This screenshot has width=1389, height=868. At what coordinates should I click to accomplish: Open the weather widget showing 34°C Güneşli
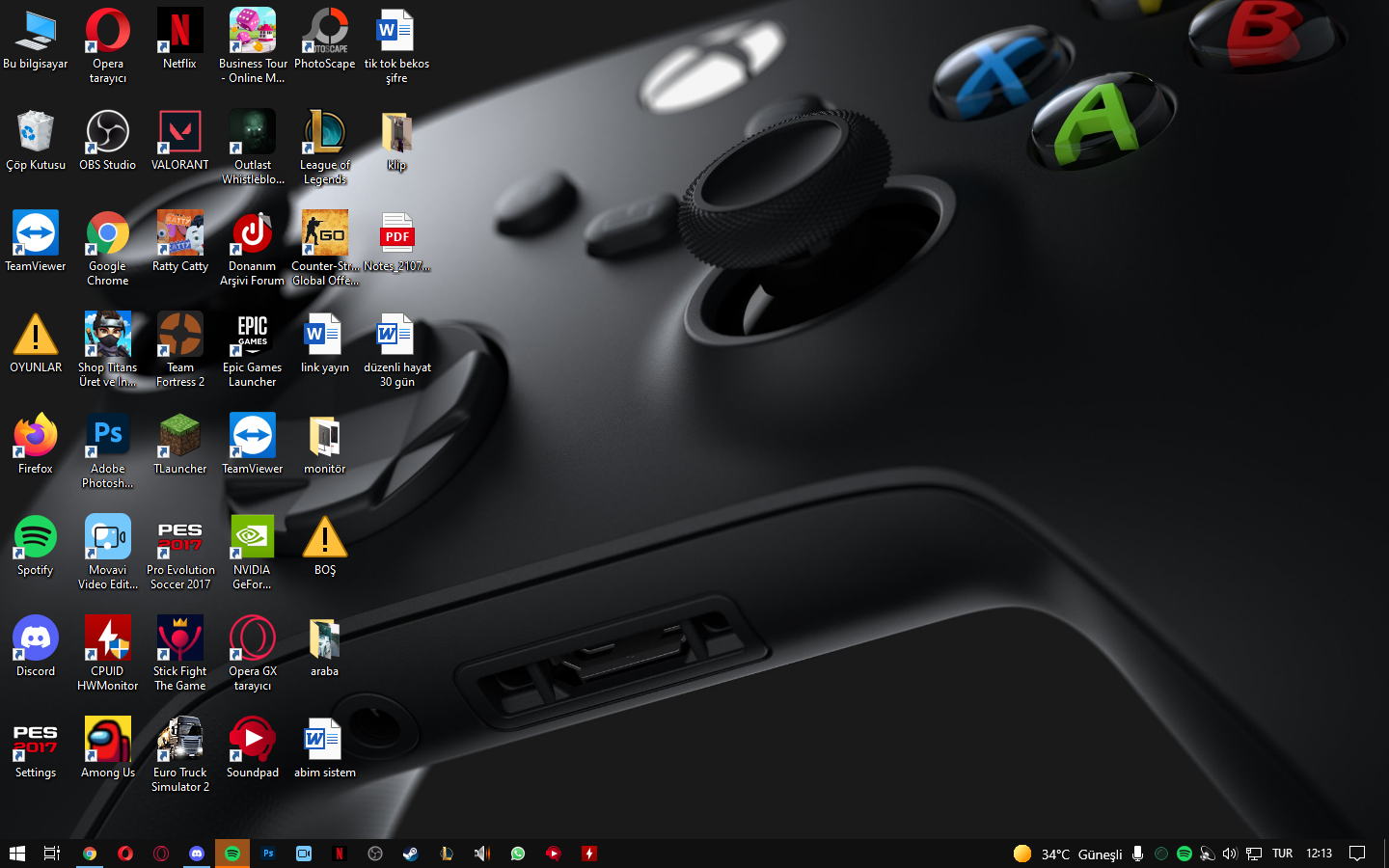point(1068,854)
